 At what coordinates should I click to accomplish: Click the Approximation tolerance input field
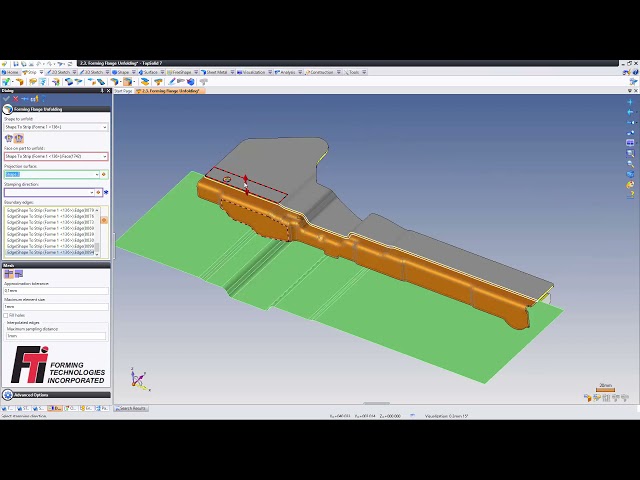[55, 291]
